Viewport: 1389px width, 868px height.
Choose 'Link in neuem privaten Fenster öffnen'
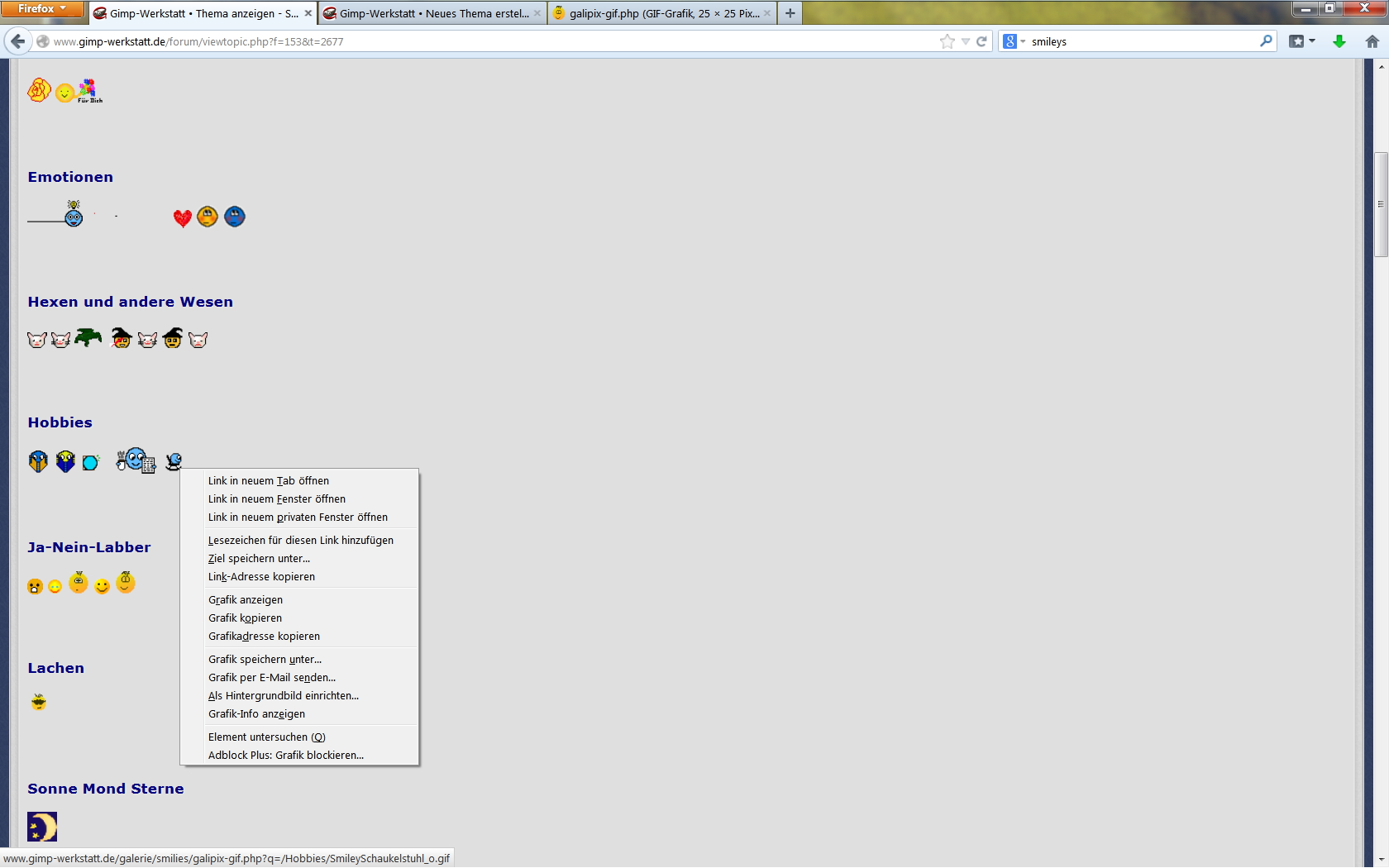[x=299, y=517]
